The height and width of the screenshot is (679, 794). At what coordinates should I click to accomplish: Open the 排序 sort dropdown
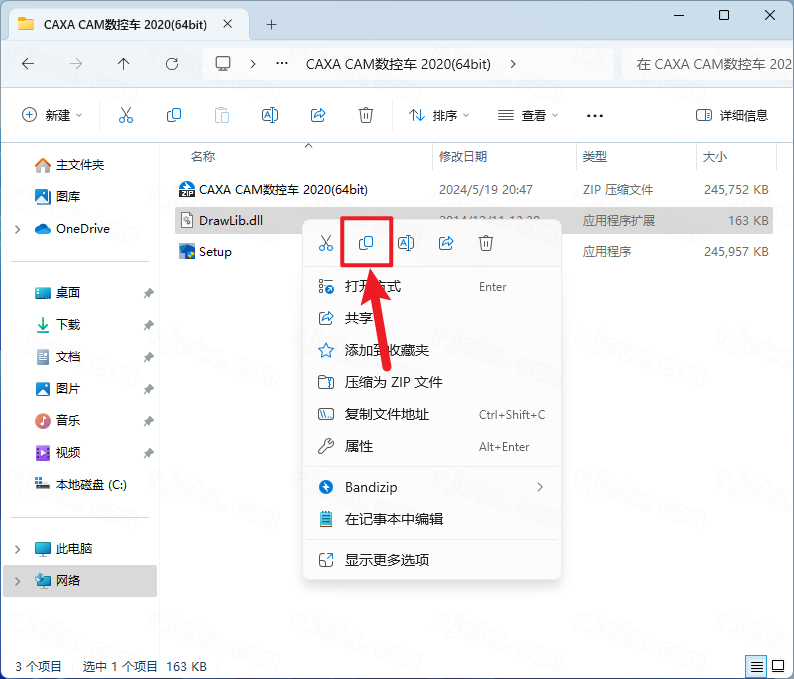(x=440, y=115)
